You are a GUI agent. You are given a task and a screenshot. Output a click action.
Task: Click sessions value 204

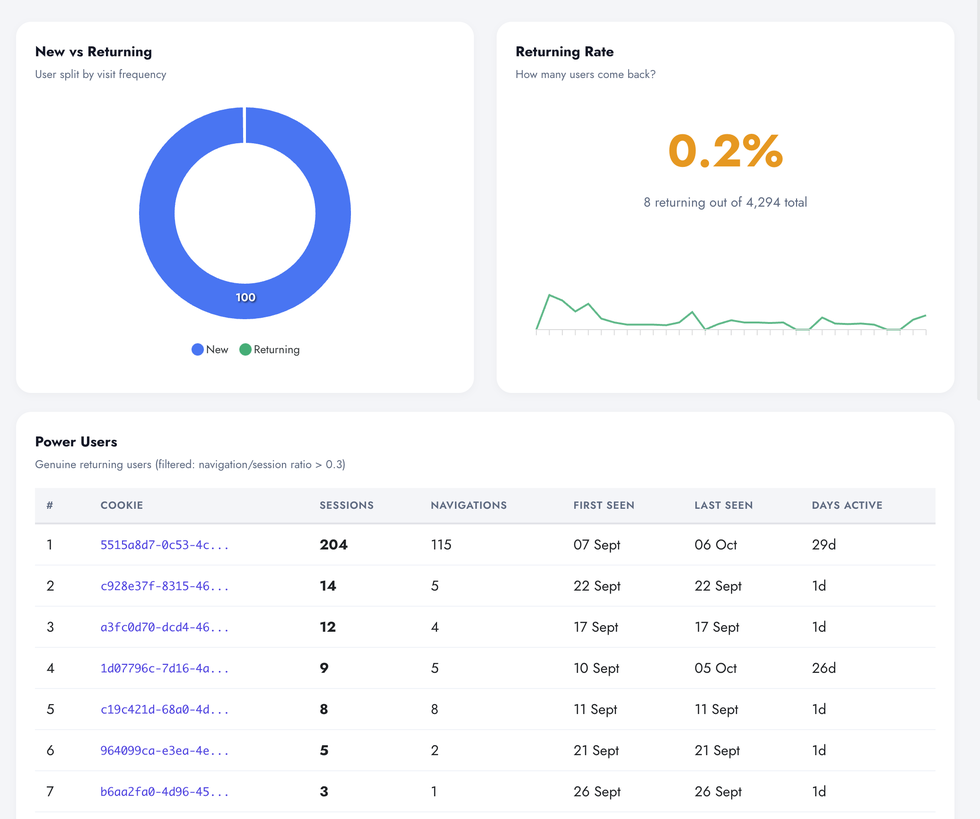point(333,545)
